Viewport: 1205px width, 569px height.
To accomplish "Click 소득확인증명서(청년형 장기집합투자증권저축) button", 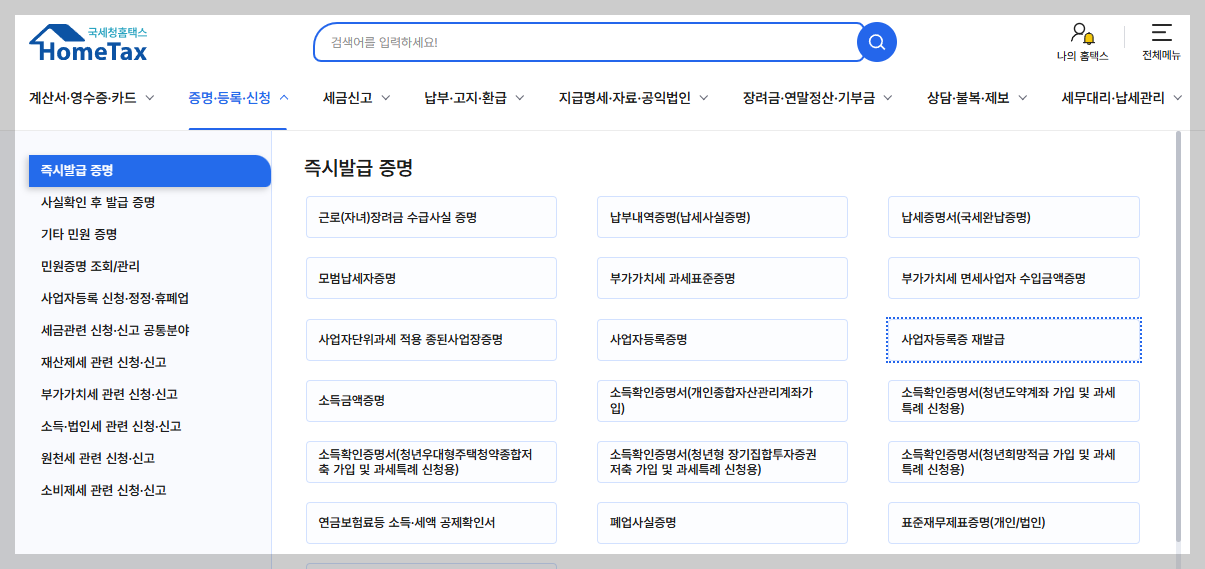I will pyautogui.click(x=722, y=462).
